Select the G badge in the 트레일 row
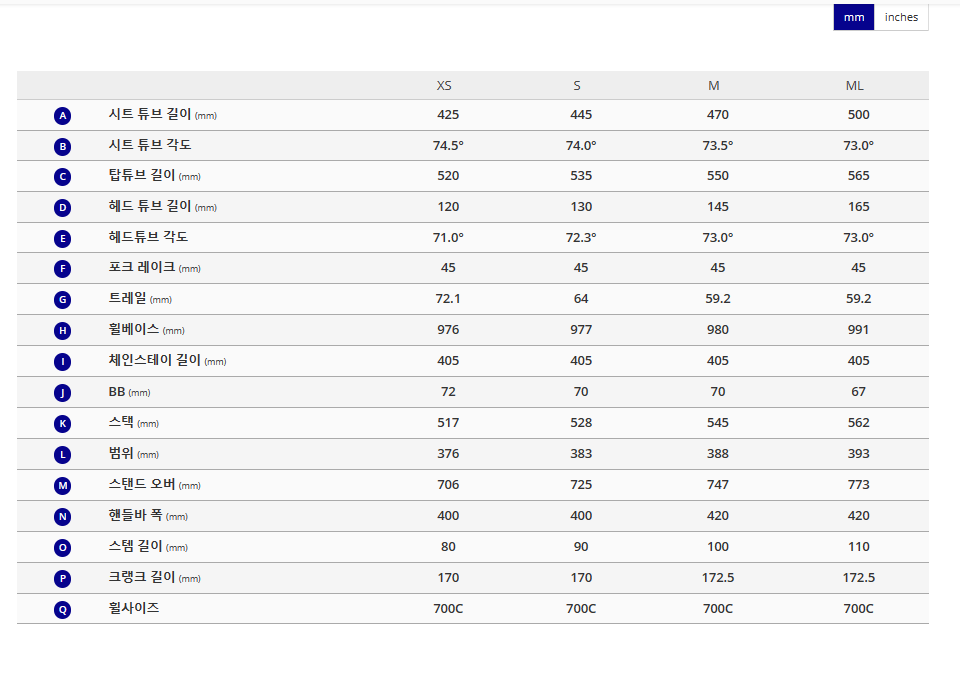 coord(62,299)
